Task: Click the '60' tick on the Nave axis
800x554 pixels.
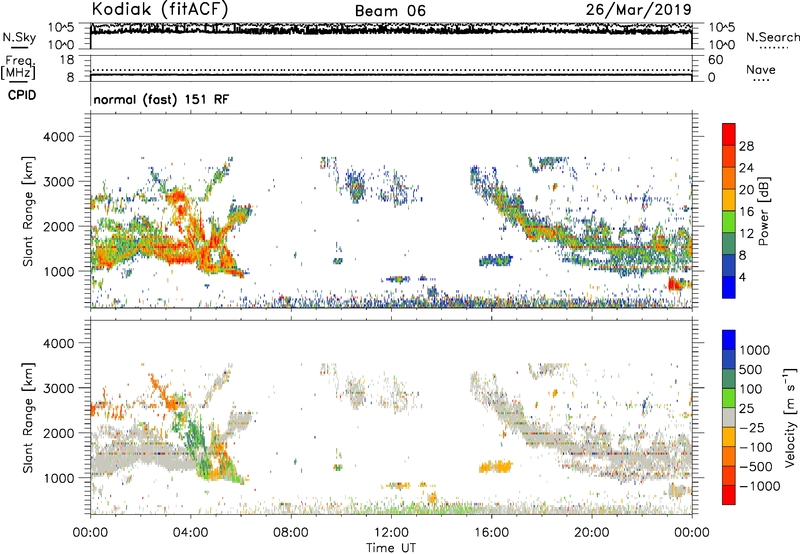Action: (715, 60)
